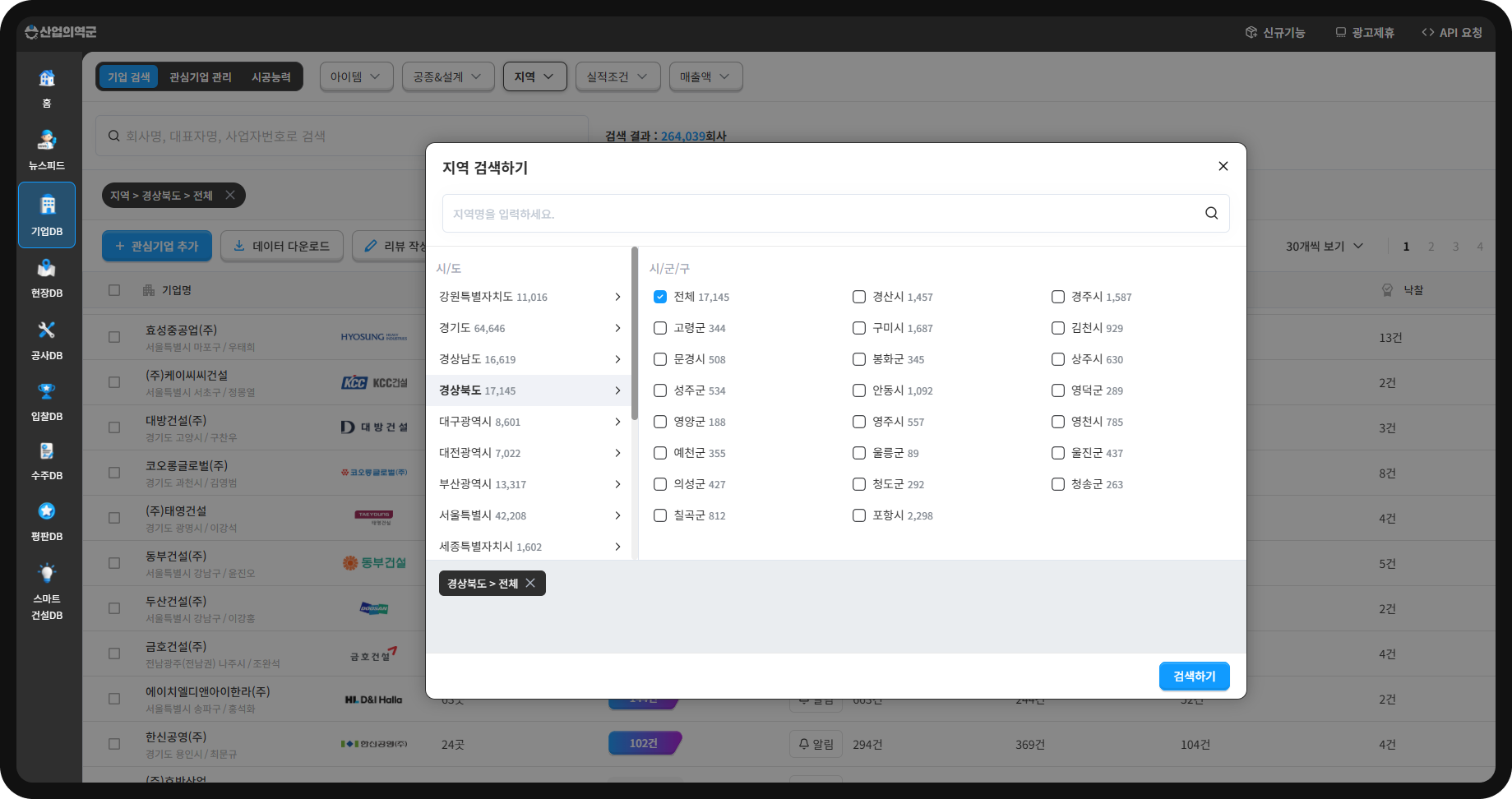The image size is (1512, 799).
Task: Open the 매출액 filter dropdown
Action: click(705, 76)
